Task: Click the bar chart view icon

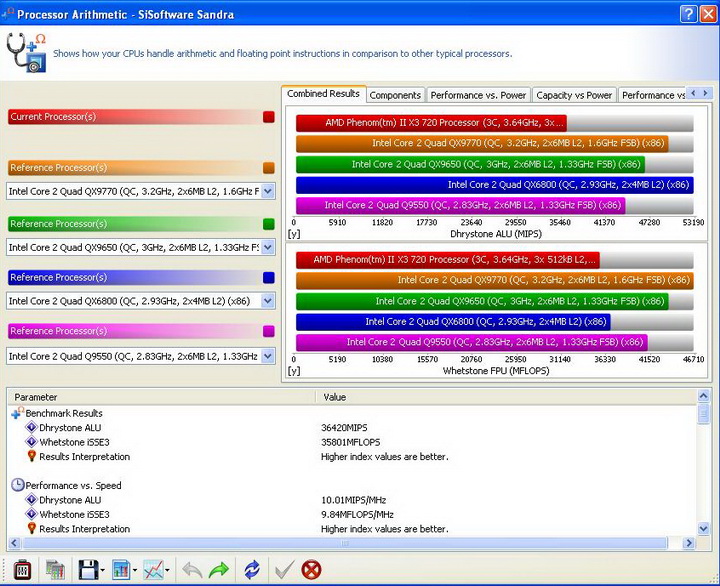Action: coord(121,570)
